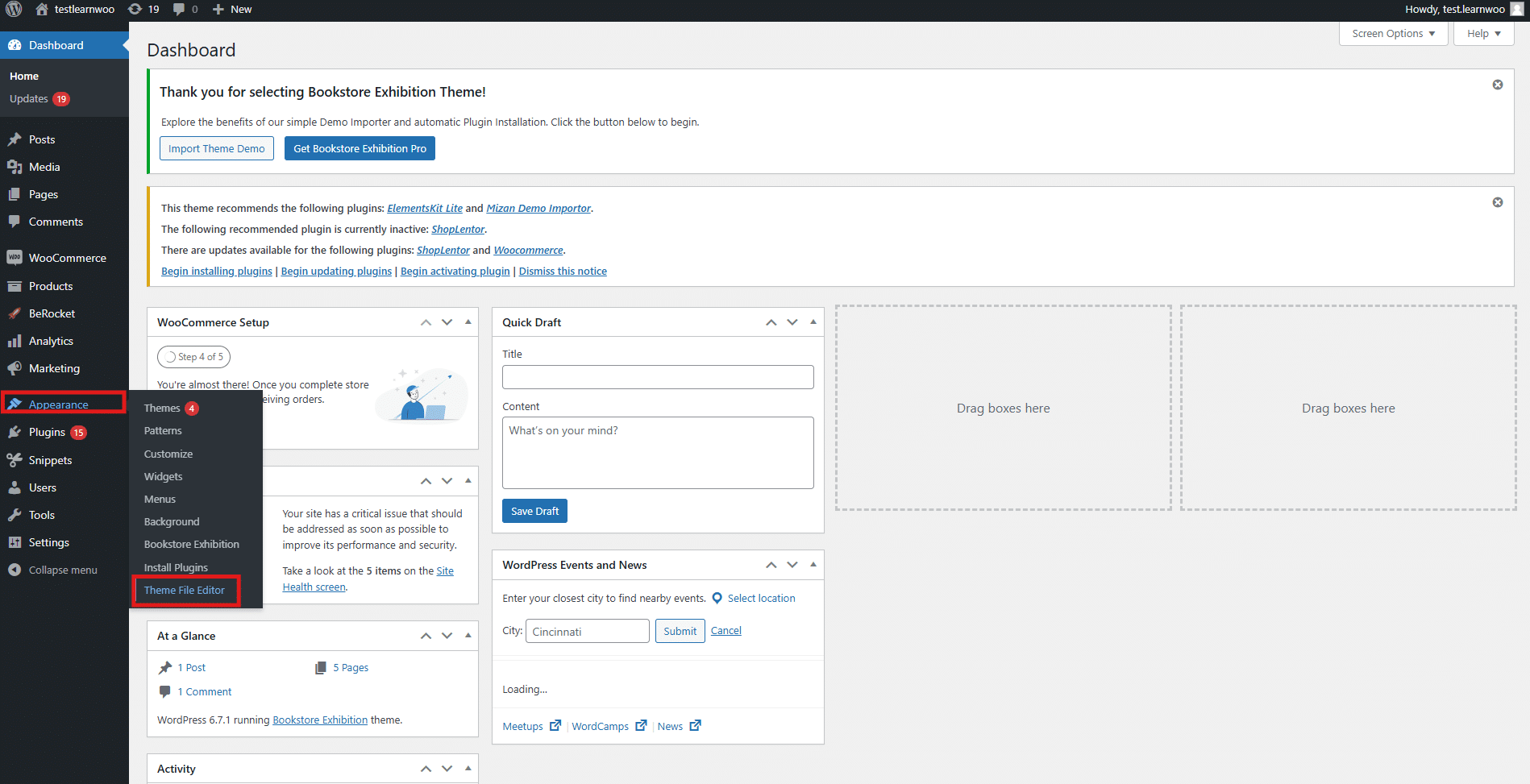Dismiss the Bookstore Exhibition theme notice
Screen dimensions: 1530x784
(1498, 85)
